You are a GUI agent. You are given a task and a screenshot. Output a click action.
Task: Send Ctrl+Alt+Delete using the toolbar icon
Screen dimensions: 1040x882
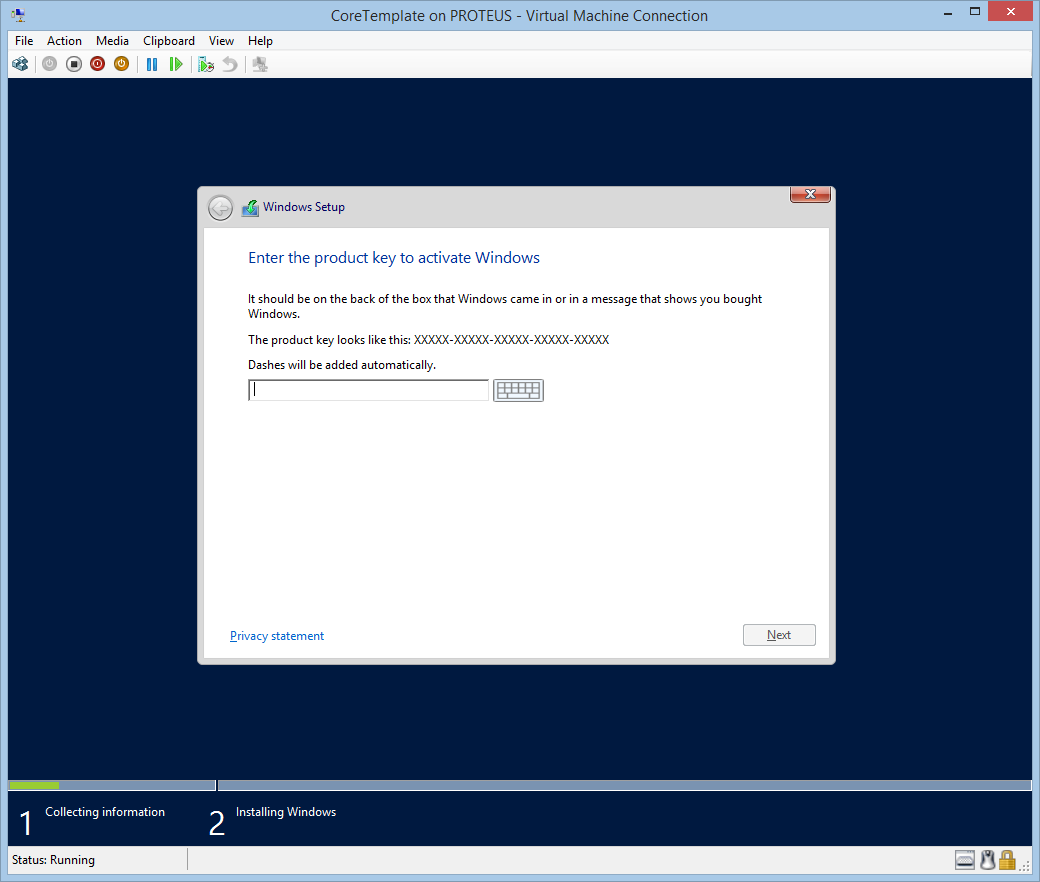20,64
